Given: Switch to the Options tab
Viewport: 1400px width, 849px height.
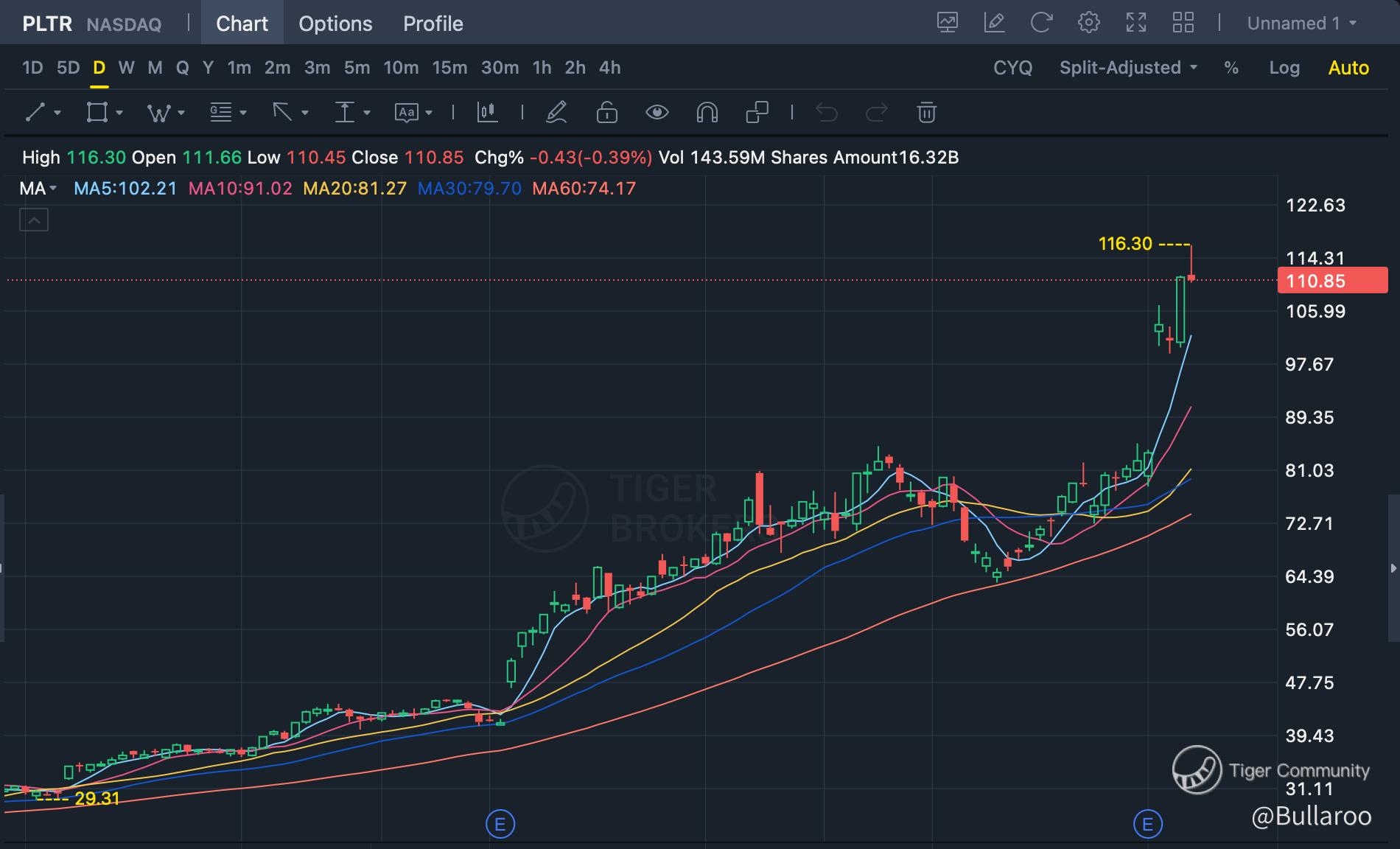Looking at the screenshot, I should point(335,24).
